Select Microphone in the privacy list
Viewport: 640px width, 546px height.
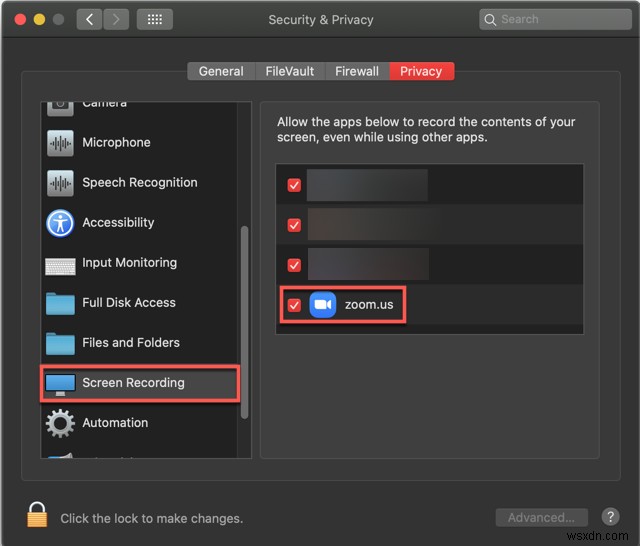pos(139,143)
